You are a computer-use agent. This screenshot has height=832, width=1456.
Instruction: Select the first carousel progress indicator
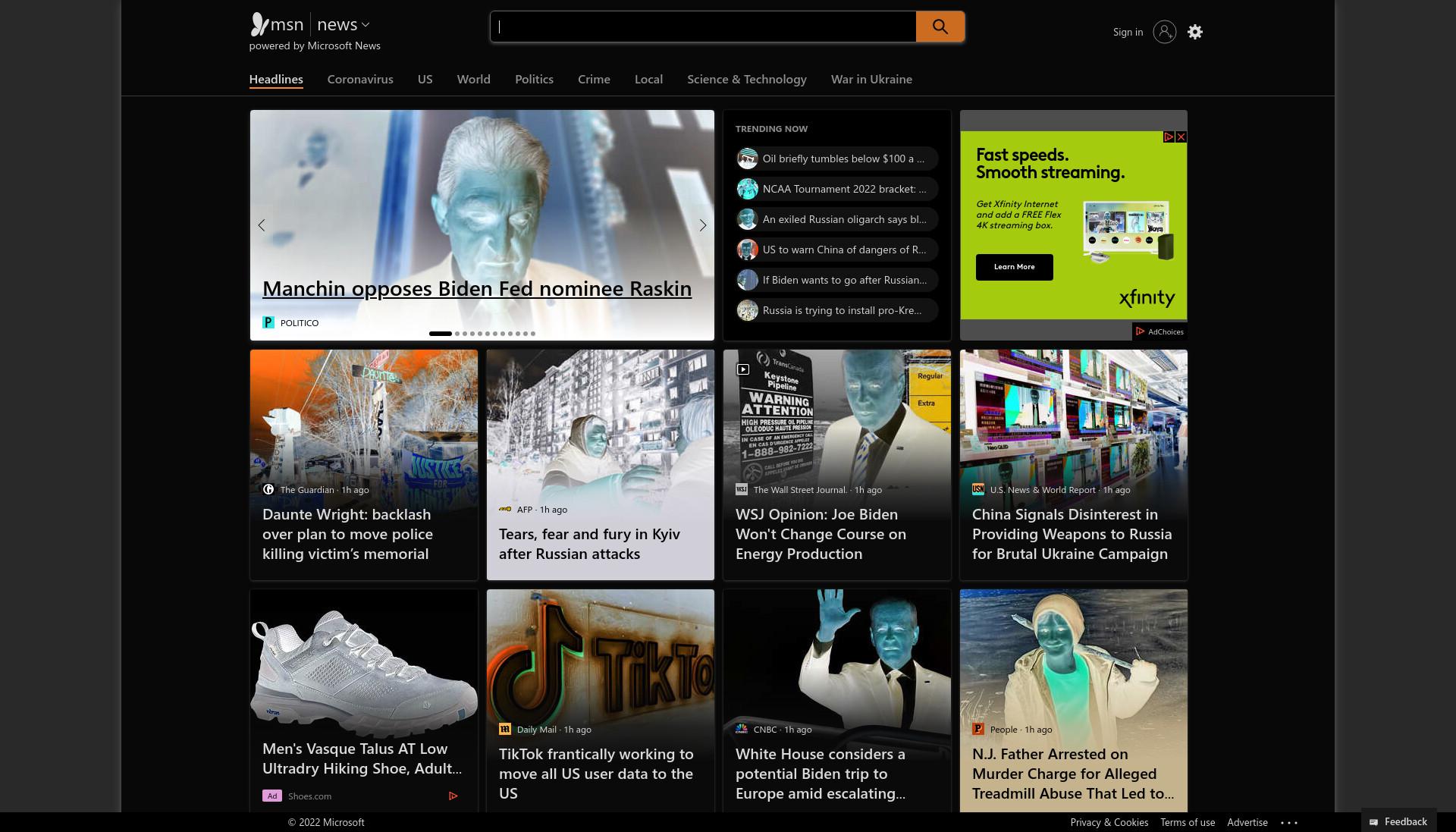[440, 334]
